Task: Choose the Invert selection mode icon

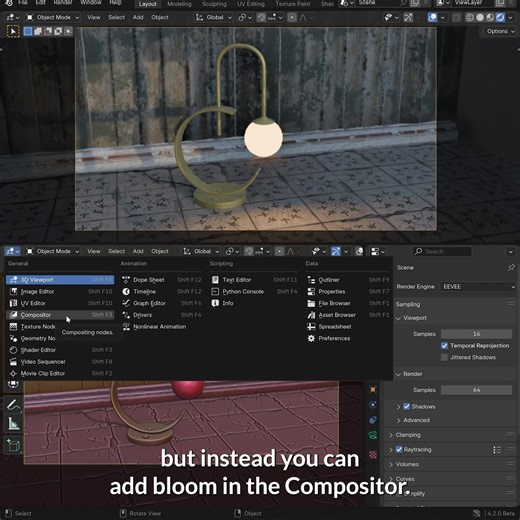Action: click(58, 31)
